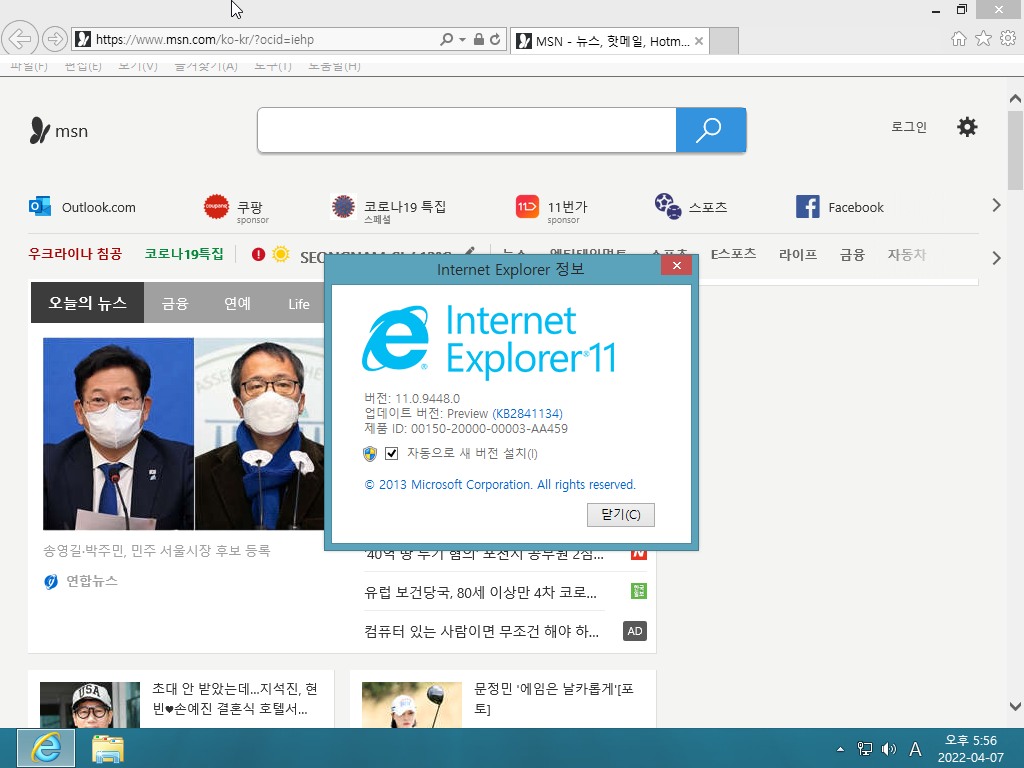Click the 우크라이나 침공 link

[75, 254]
